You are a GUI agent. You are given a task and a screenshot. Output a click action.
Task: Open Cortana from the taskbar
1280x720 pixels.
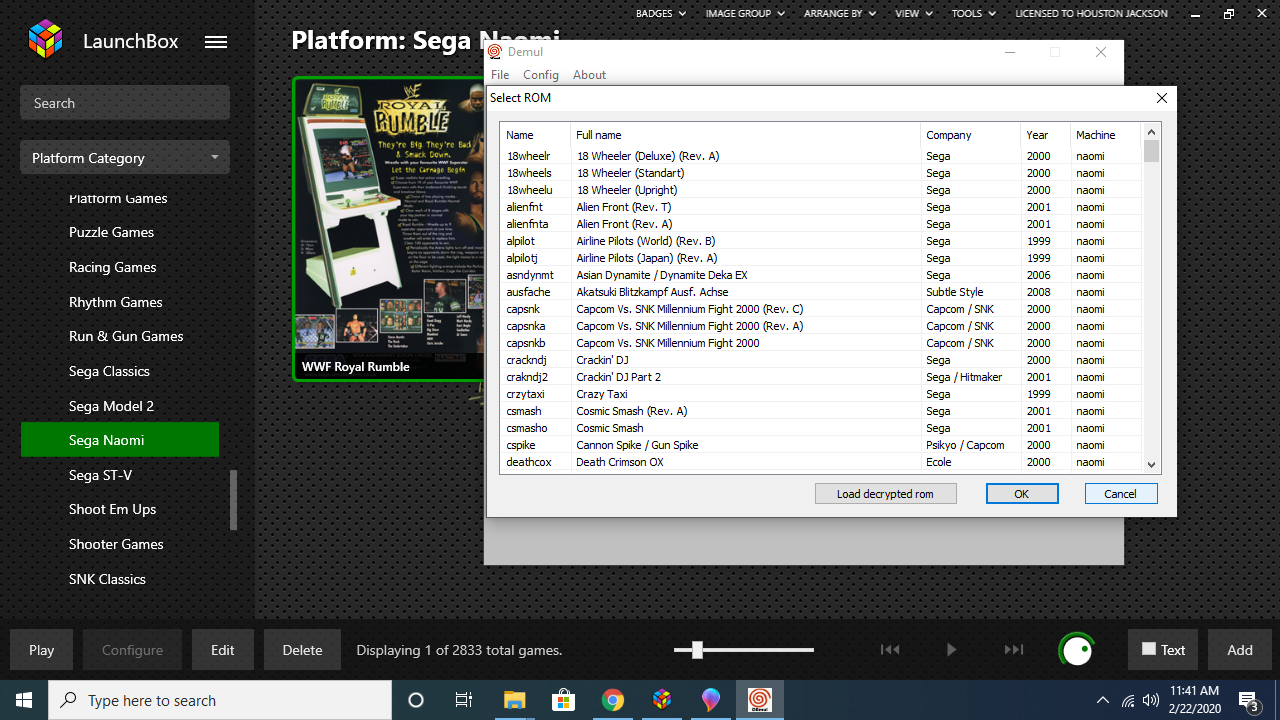click(416, 700)
